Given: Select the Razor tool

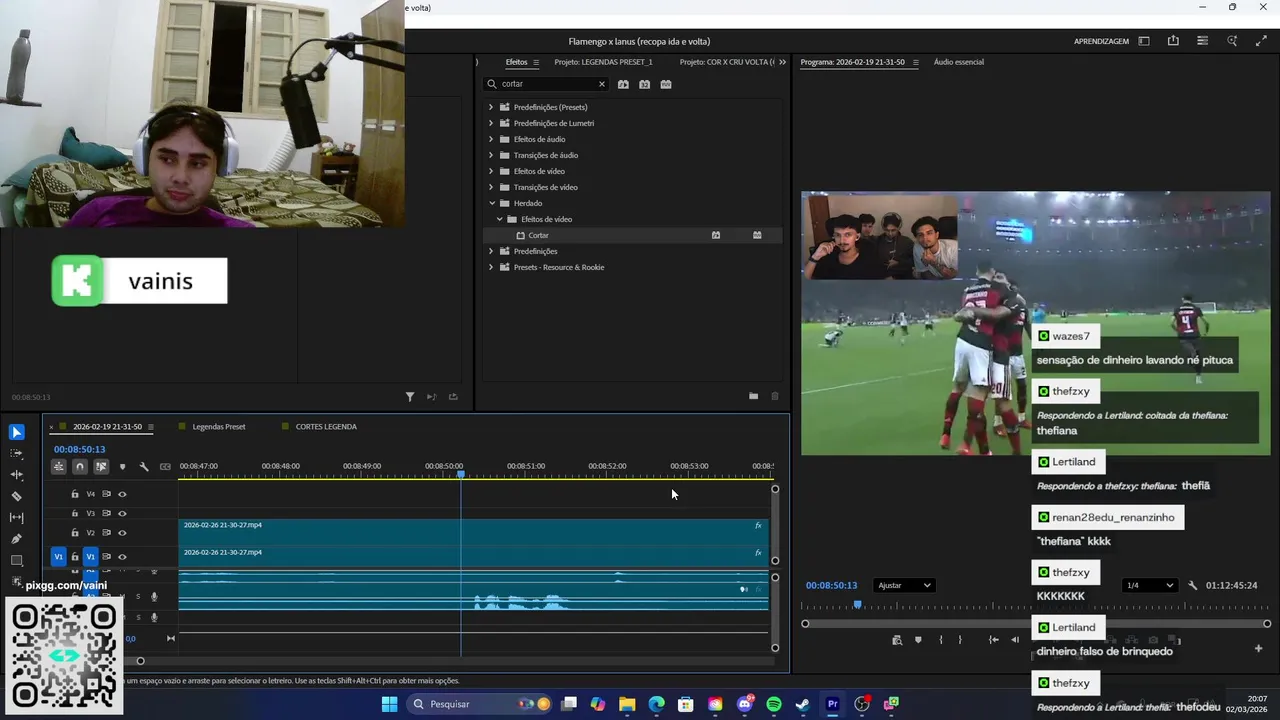Looking at the screenshot, I should 16,496.
